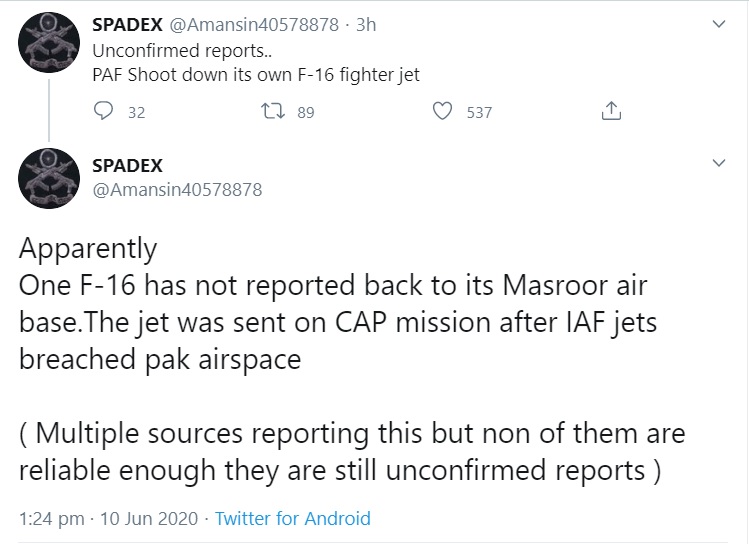This screenshot has width=749, height=544.
Task: Click SPADEX name above the main tweet
Action: click(x=127, y=165)
